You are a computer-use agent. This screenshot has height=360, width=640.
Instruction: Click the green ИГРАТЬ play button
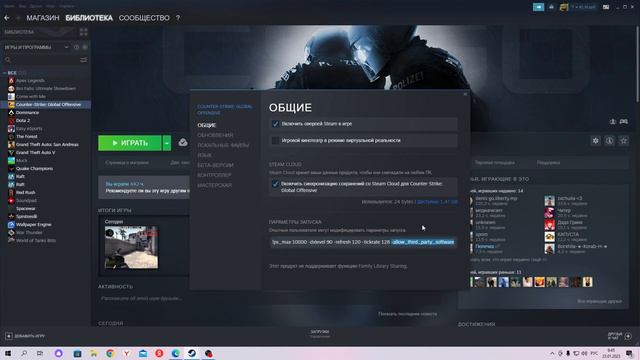130,143
